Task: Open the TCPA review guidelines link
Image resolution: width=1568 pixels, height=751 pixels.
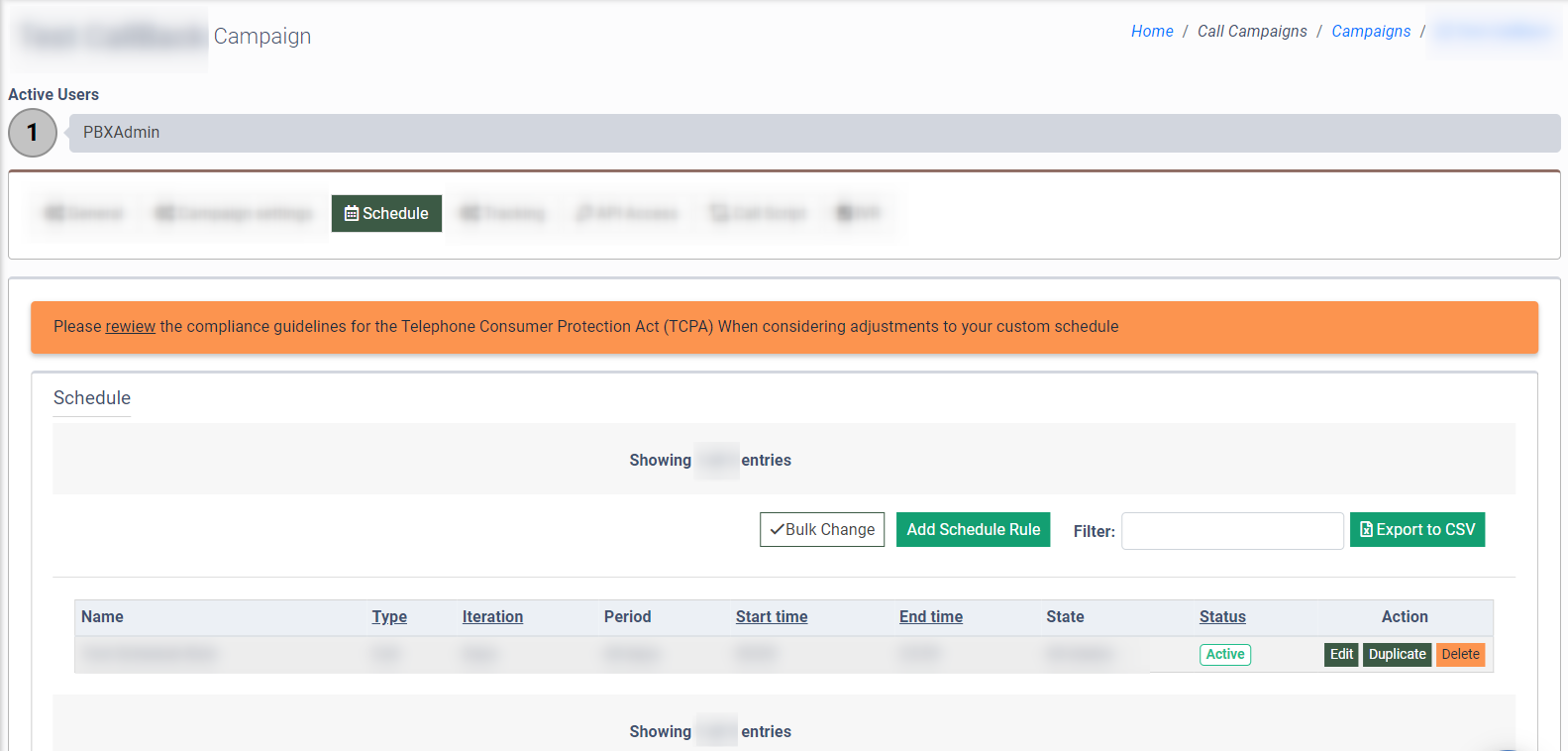Action: pyautogui.click(x=130, y=327)
